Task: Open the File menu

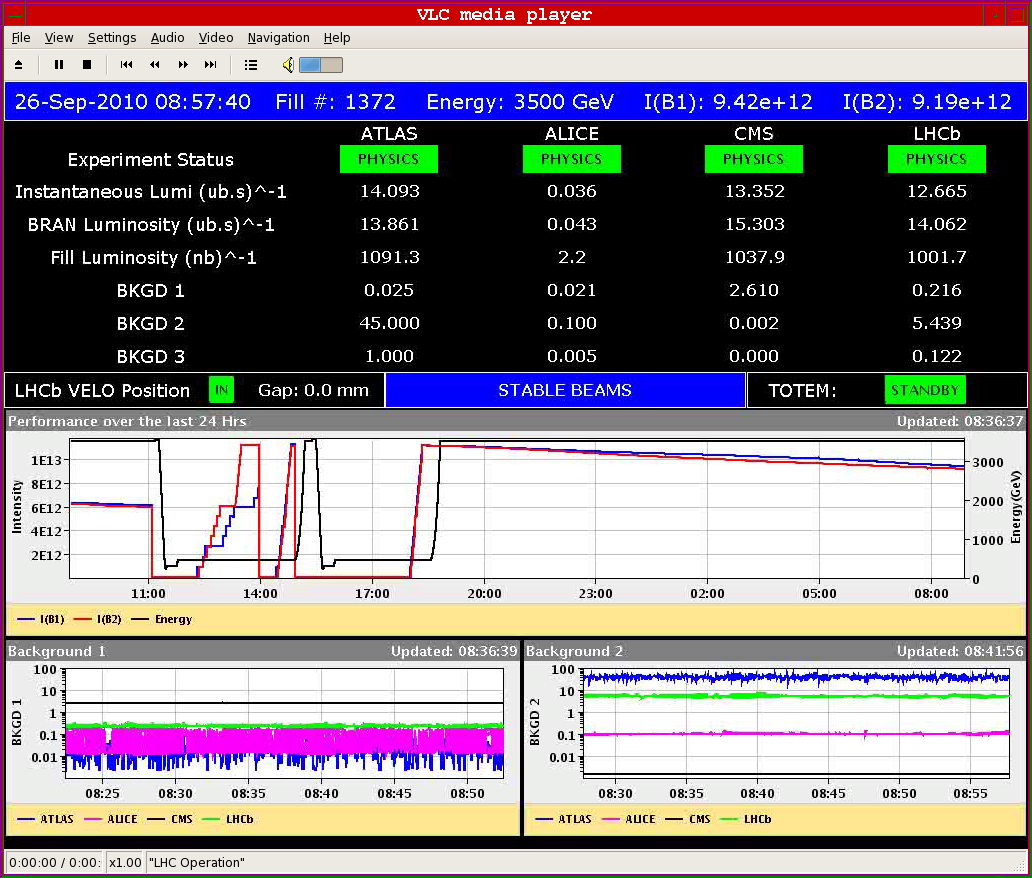Action: pos(21,38)
